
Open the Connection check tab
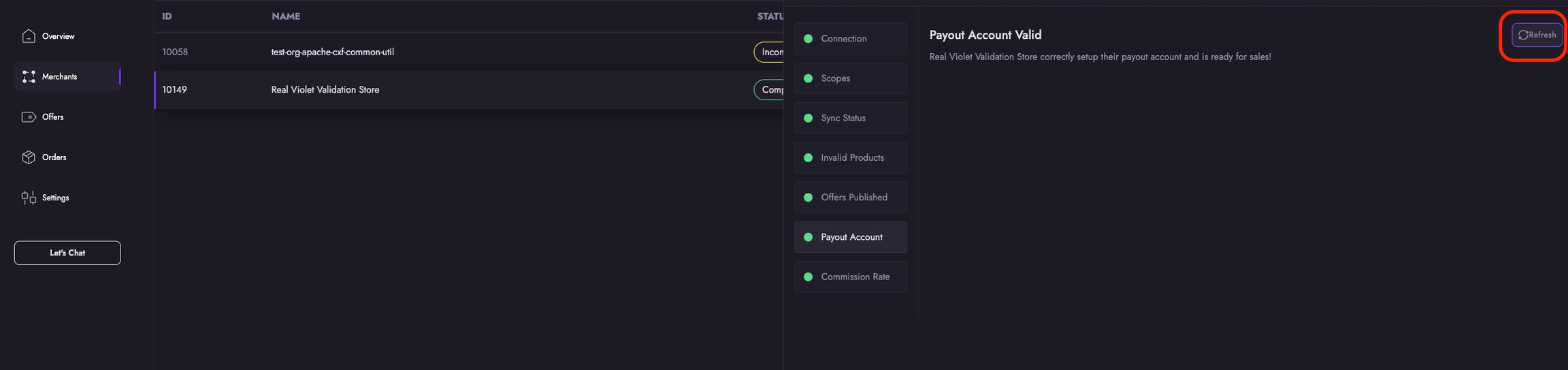[850, 39]
